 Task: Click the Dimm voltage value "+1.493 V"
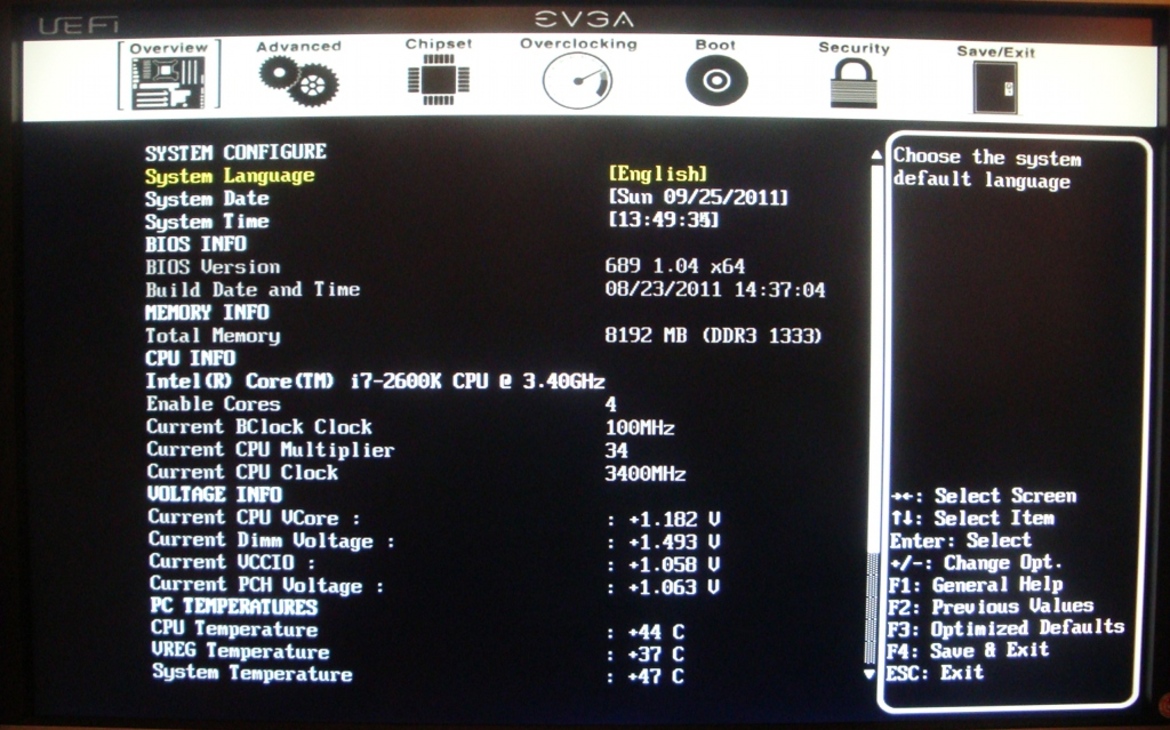(674, 542)
